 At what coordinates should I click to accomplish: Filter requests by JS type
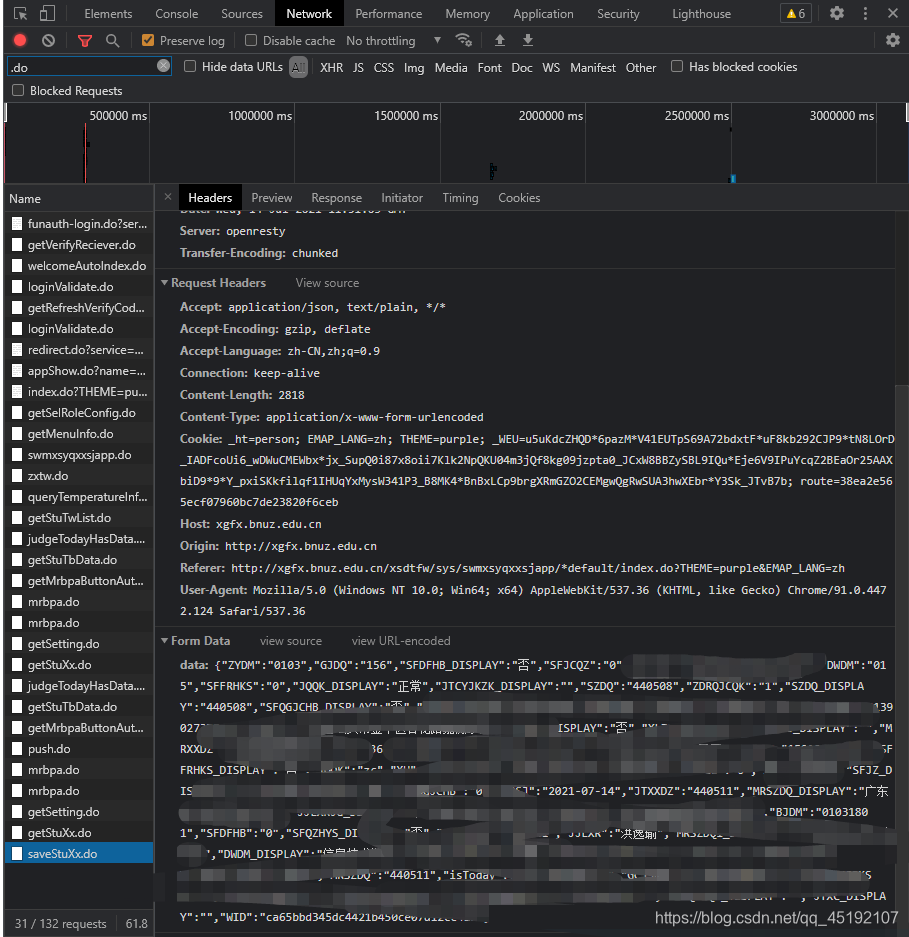pyautogui.click(x=358, y=68)
